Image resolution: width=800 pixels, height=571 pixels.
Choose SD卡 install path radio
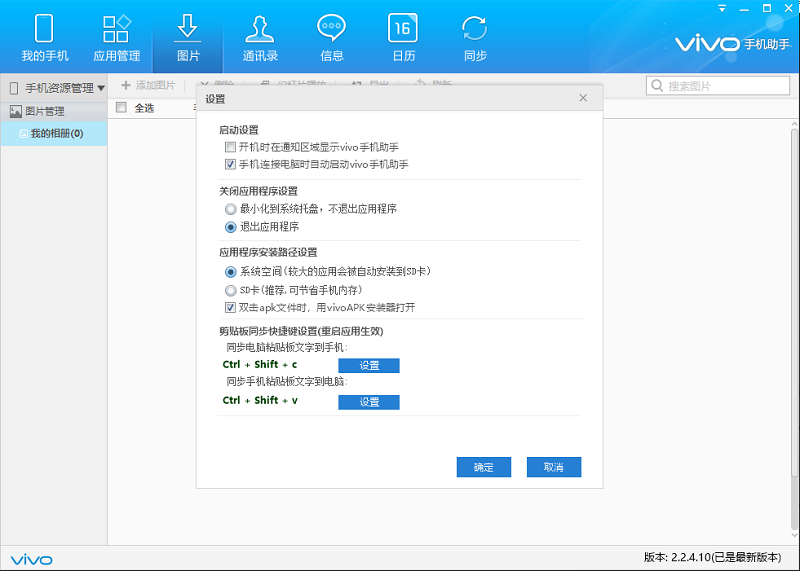point(231,290)
